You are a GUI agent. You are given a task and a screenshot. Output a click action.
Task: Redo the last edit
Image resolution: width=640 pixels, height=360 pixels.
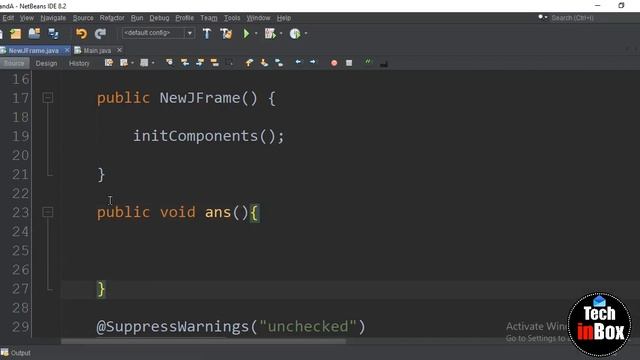tap(100, 33)
